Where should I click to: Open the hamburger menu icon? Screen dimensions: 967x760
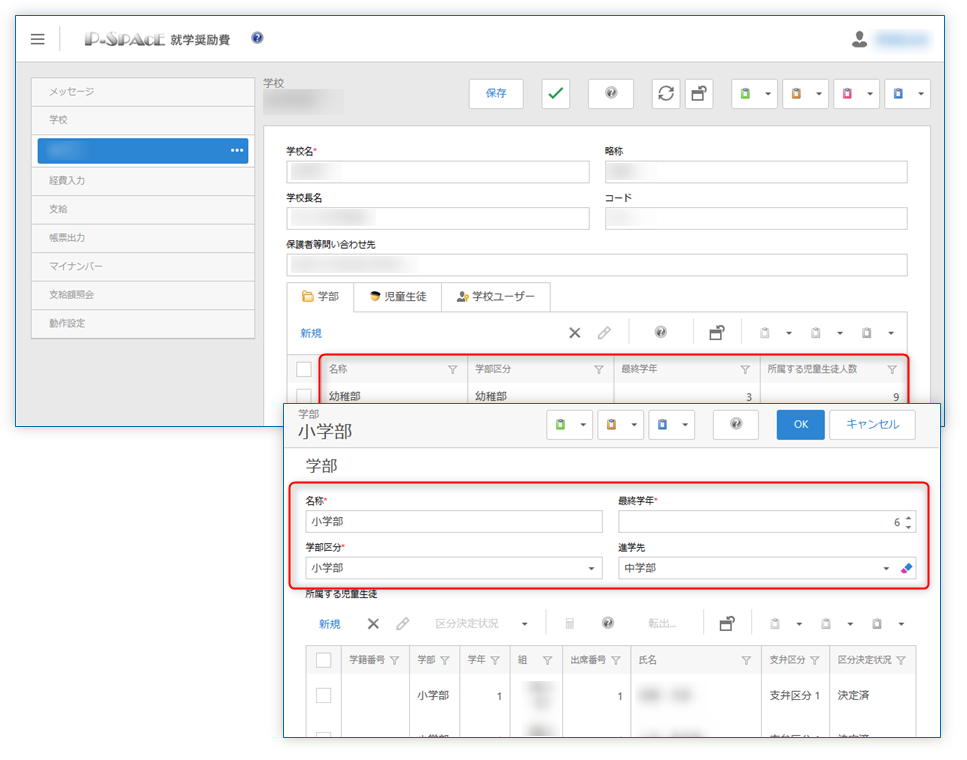point(38,39)
